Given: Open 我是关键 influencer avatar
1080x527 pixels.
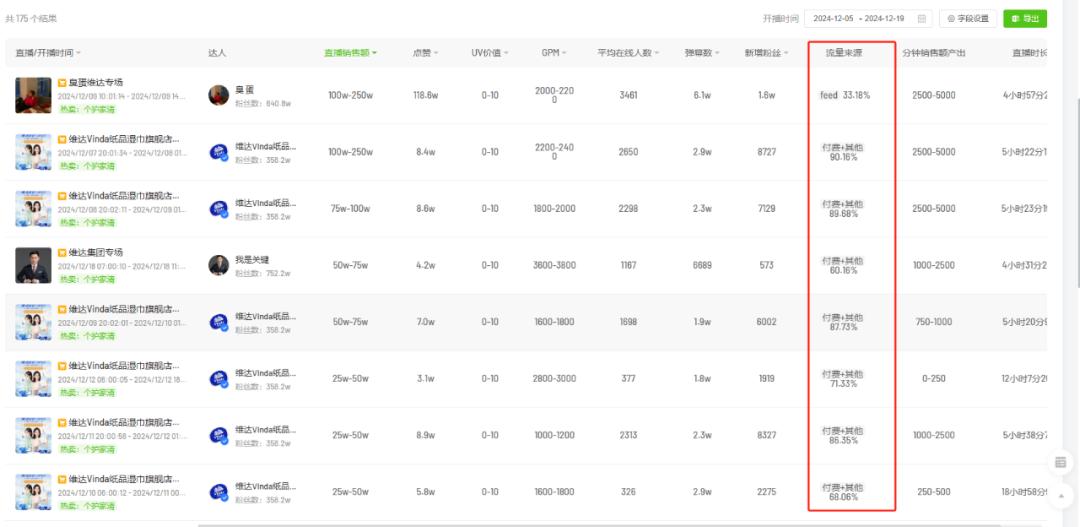Looking at the screenshot, I should pos(218,265).
